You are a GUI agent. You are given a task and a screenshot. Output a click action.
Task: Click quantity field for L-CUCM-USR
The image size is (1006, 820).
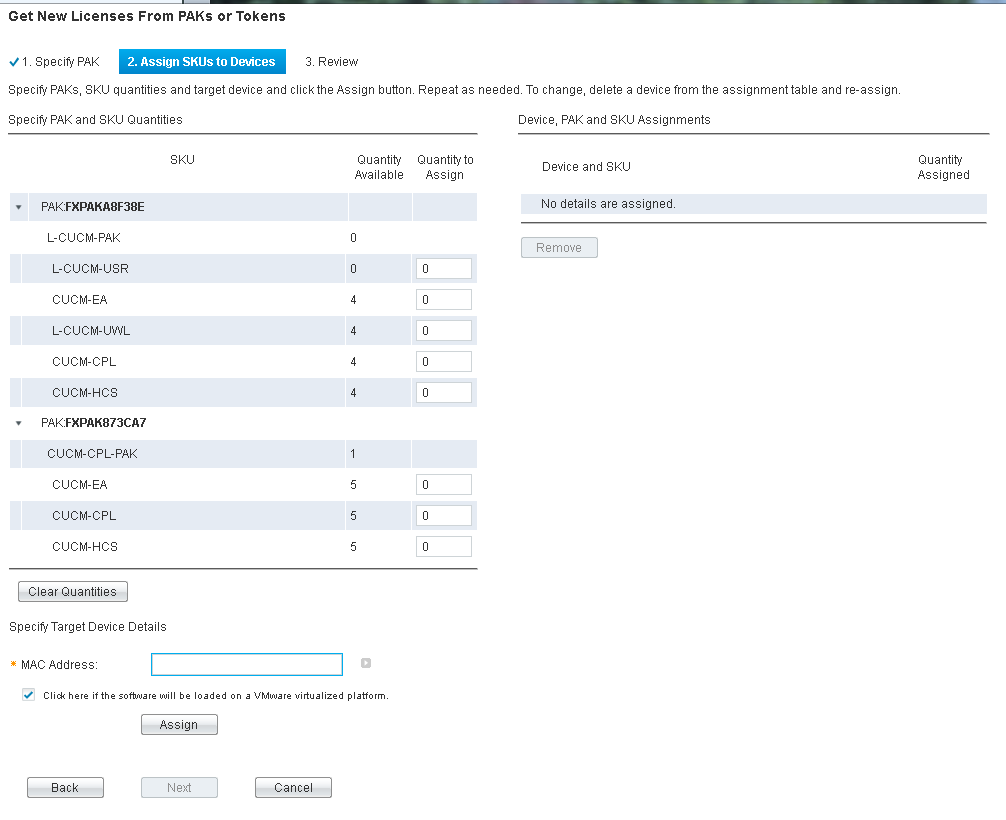coord(443,269)
